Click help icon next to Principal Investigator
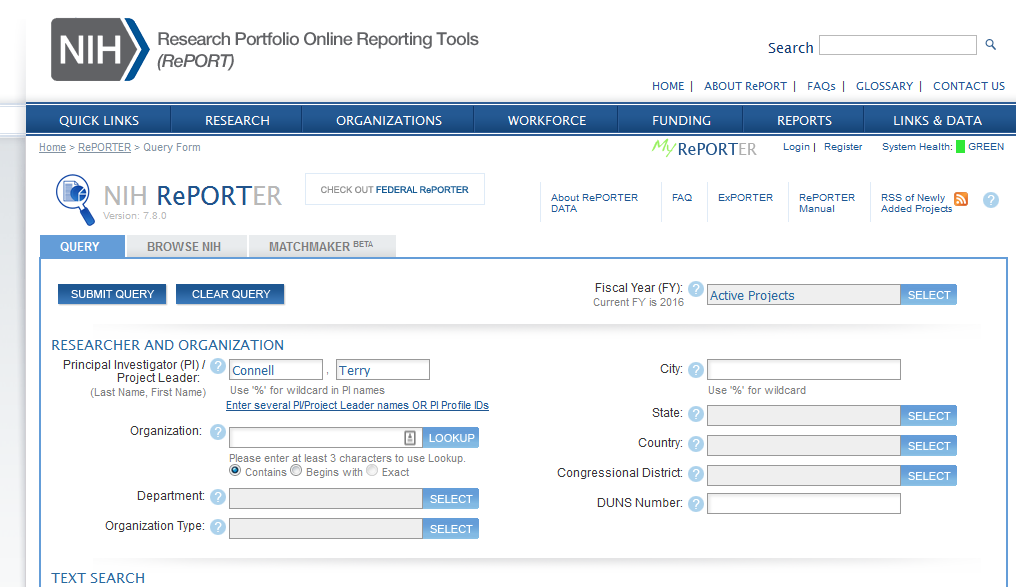Image resolution: width=1016 pixels, height=587 pixels. pyautogui.click(x=217, y=365)
